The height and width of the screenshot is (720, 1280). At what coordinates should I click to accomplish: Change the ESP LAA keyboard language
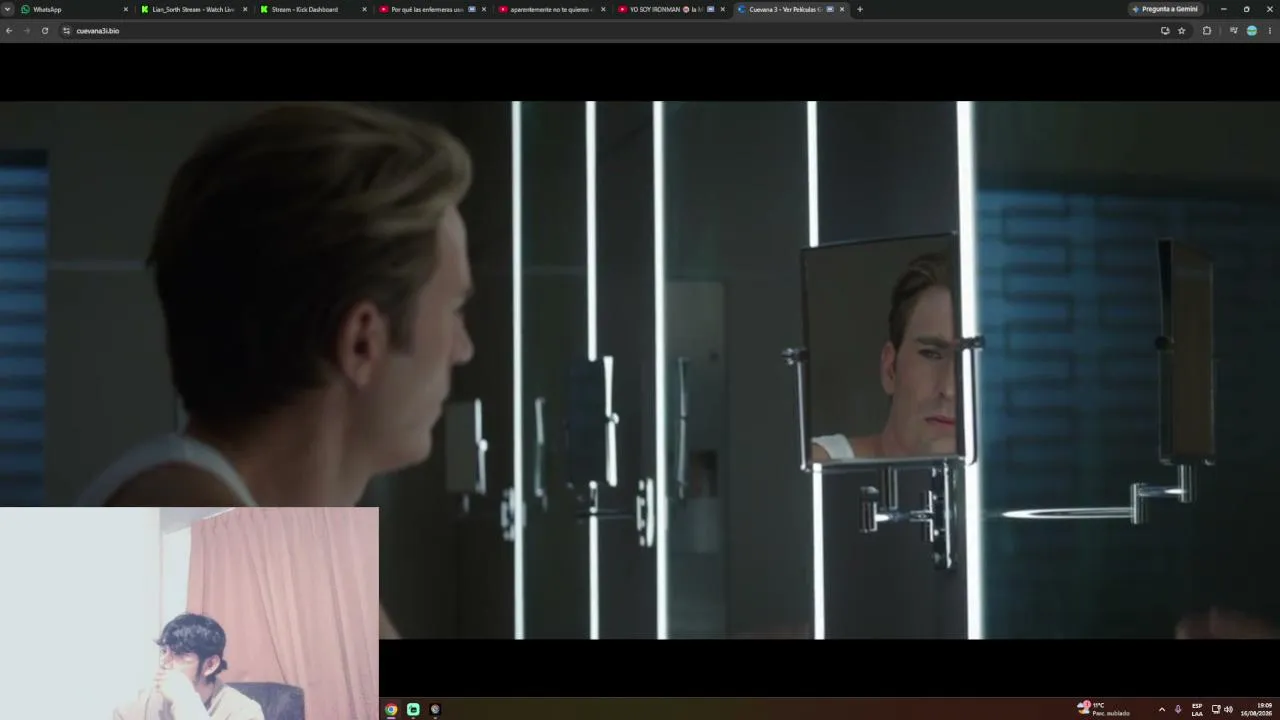tap(1197, 709)
